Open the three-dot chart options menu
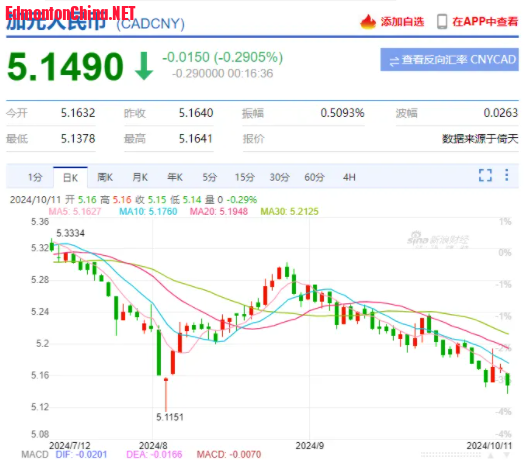The width and height of the screenshot is (525, 469). tap(507, 175)
